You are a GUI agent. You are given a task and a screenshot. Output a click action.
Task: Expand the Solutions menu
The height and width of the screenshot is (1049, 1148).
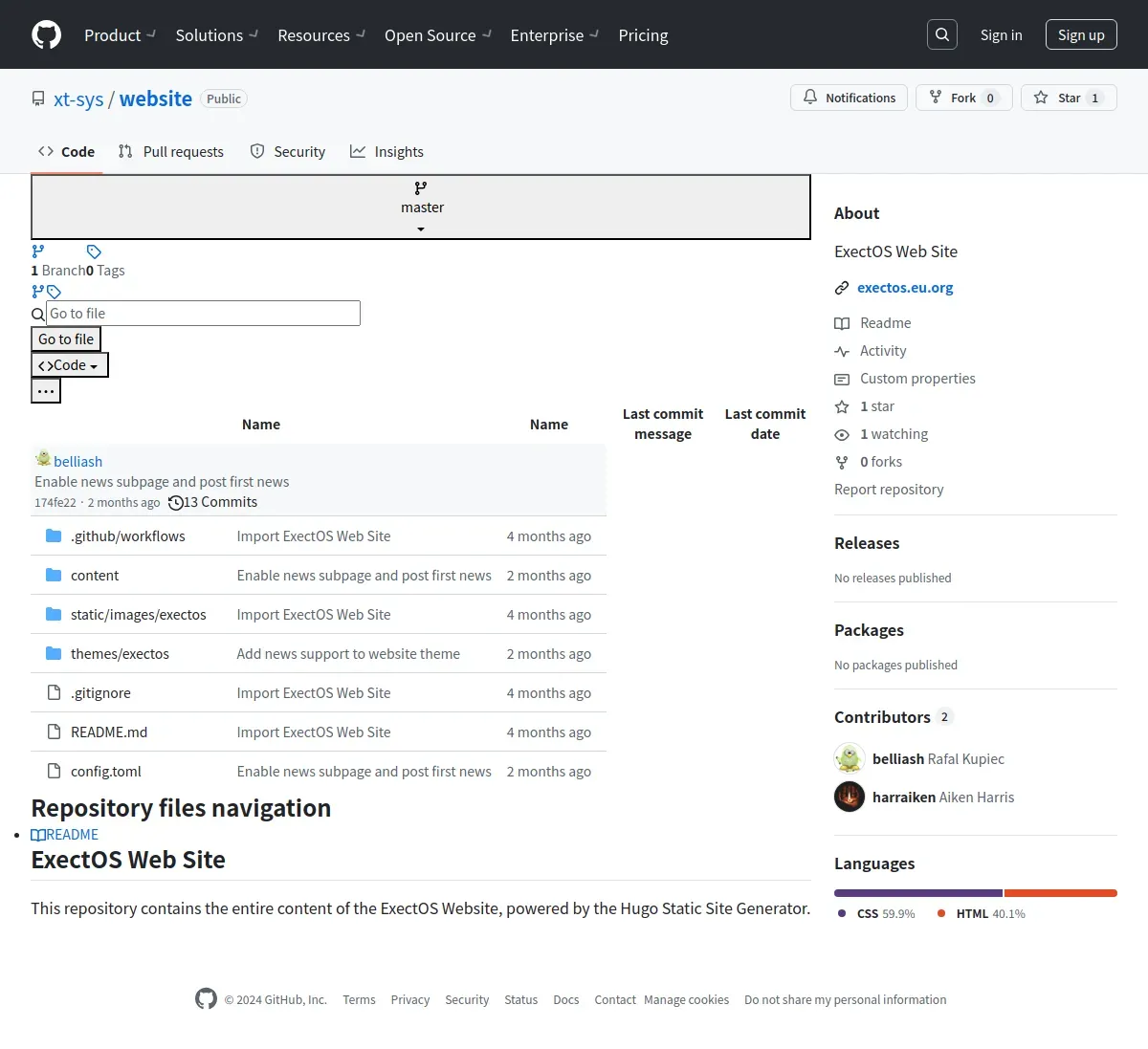click(217, 34)
